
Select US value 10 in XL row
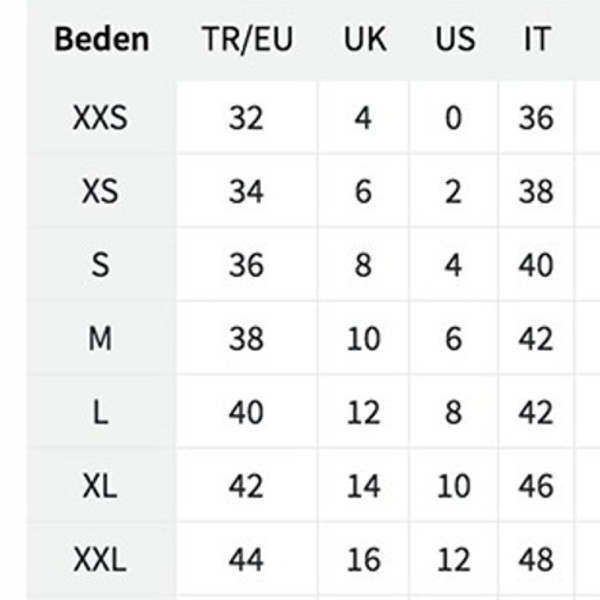click(453, 486)
